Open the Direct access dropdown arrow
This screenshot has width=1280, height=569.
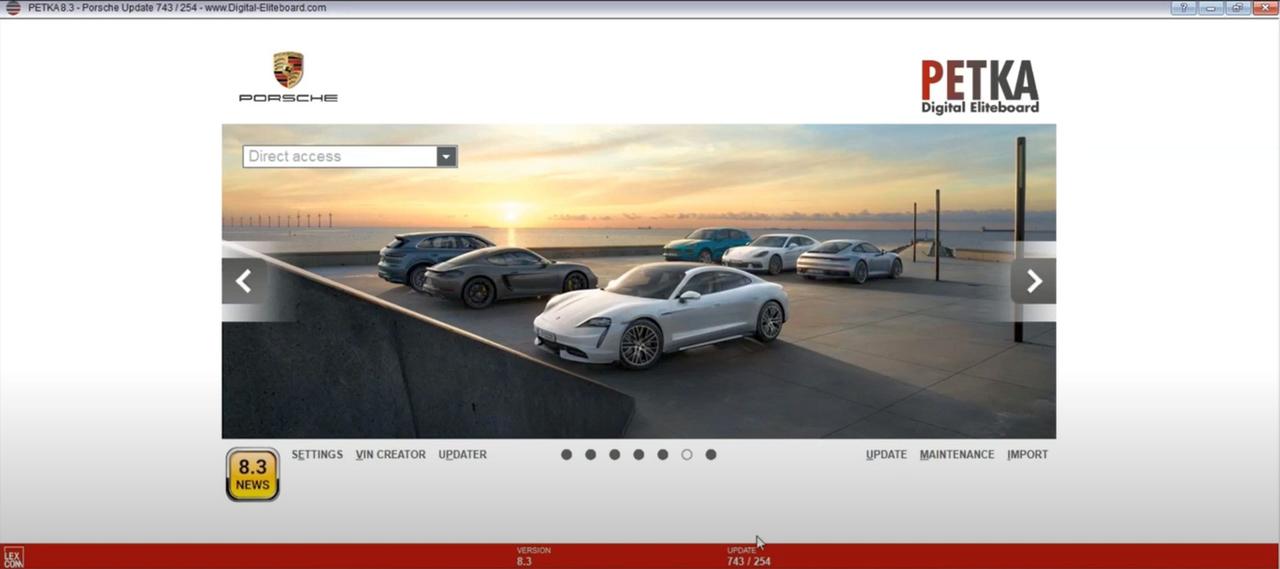[x=446, y=156]
